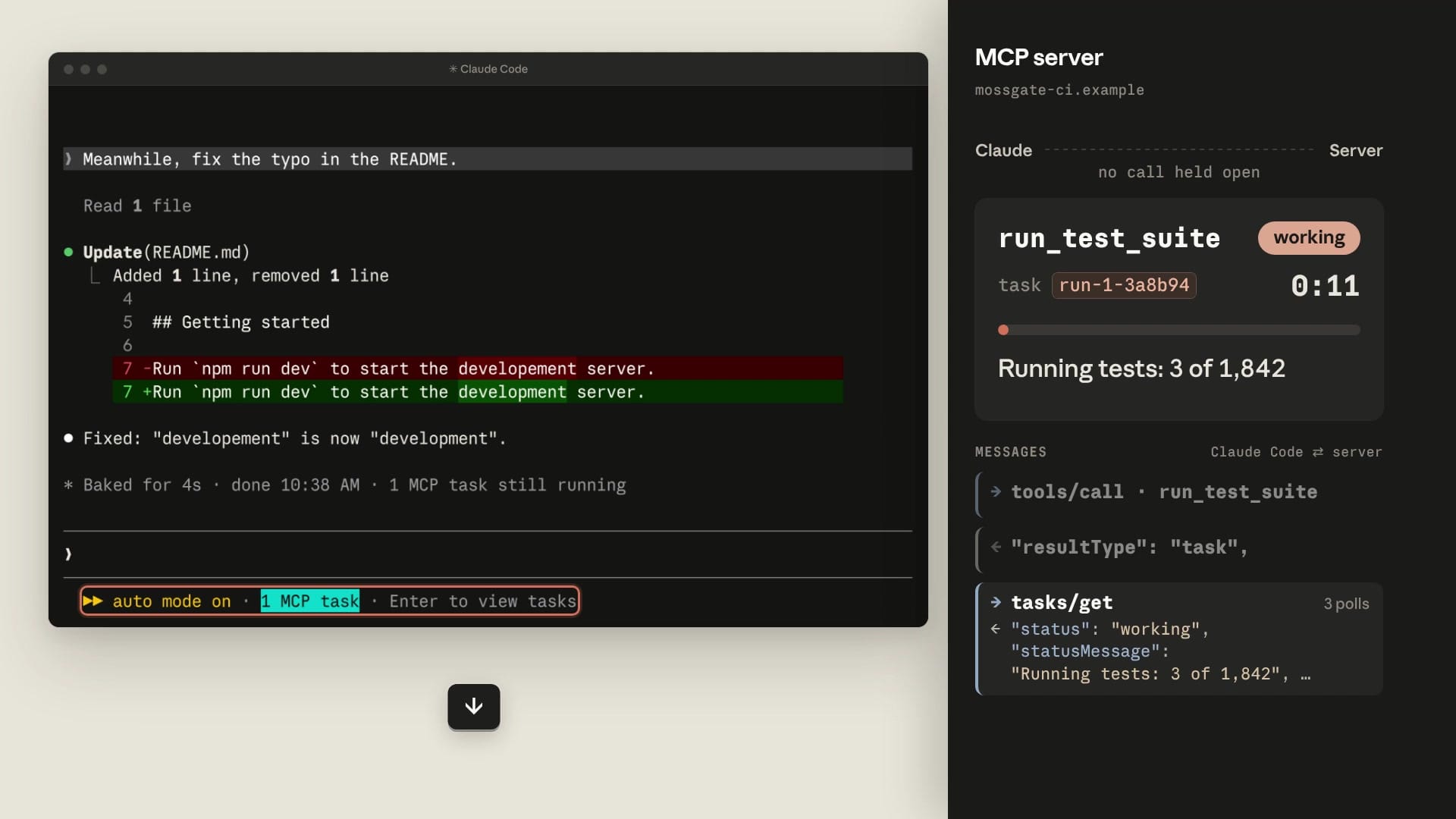Click 'Added 1 line, removed 1 line' summary

250,276
